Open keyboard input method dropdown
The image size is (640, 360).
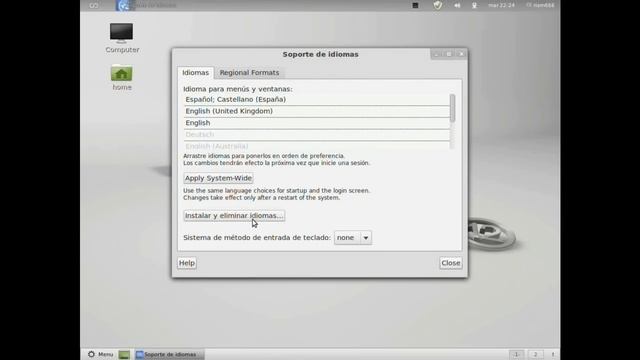(353, 238)
